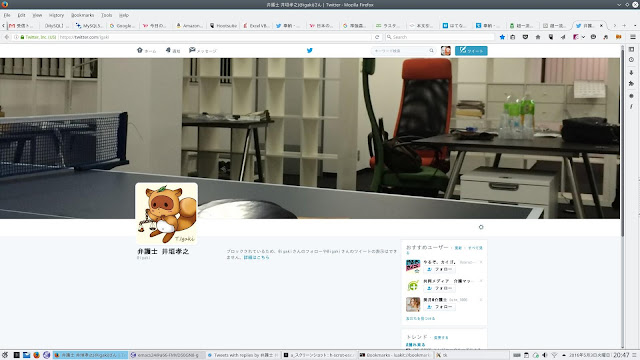Switch to the Hootsuite tab
Image resolution: width=640 pixels, height=360 pixels.
pos(223,25)
